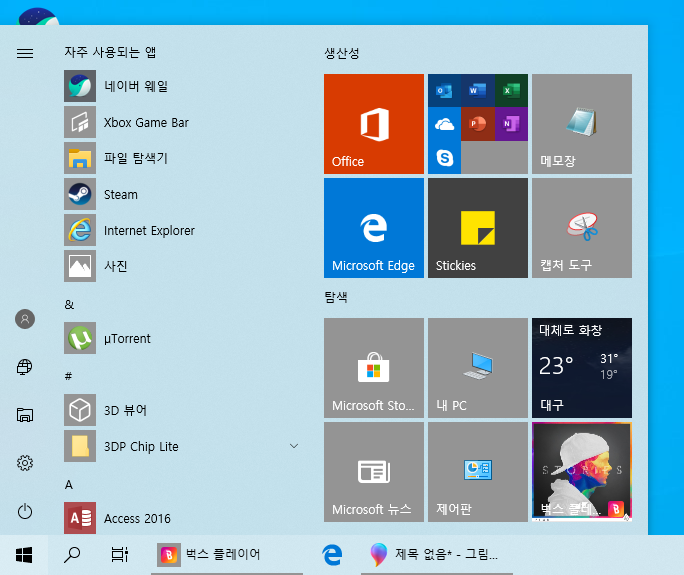Open the Microsoft 뉴스 tile
The width and height of the screenshot is (684, 575).
374,472
